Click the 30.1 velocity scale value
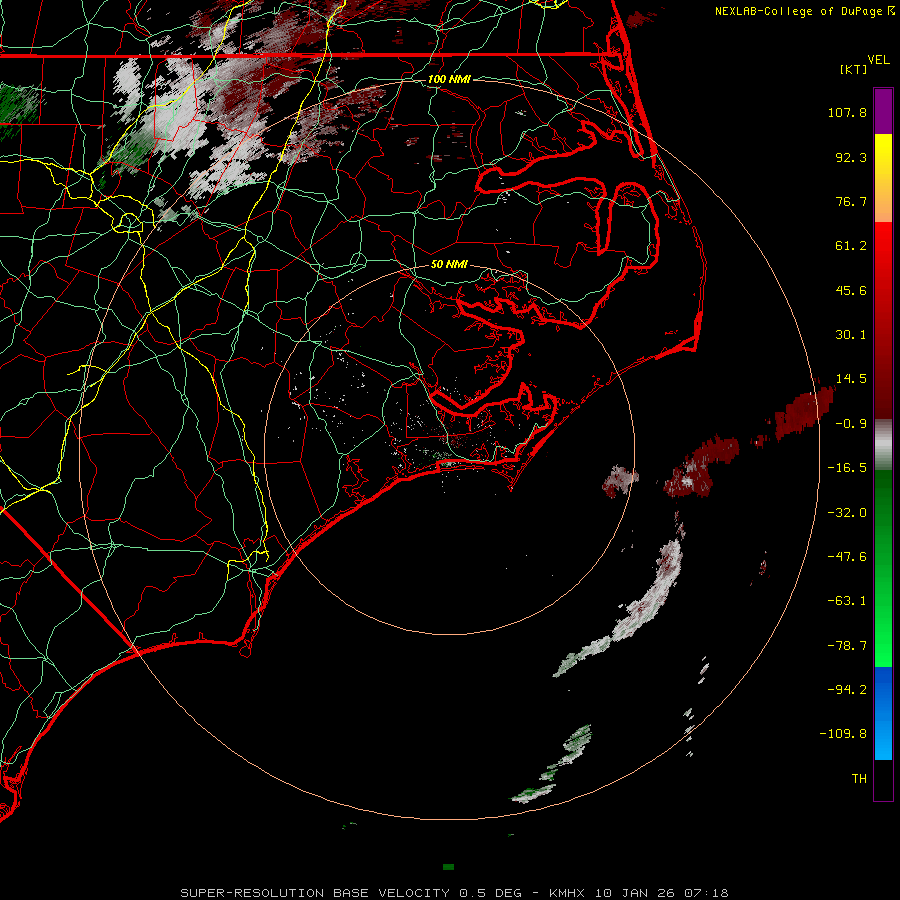The height and width of the screenshot is (900, 900). 851,335
